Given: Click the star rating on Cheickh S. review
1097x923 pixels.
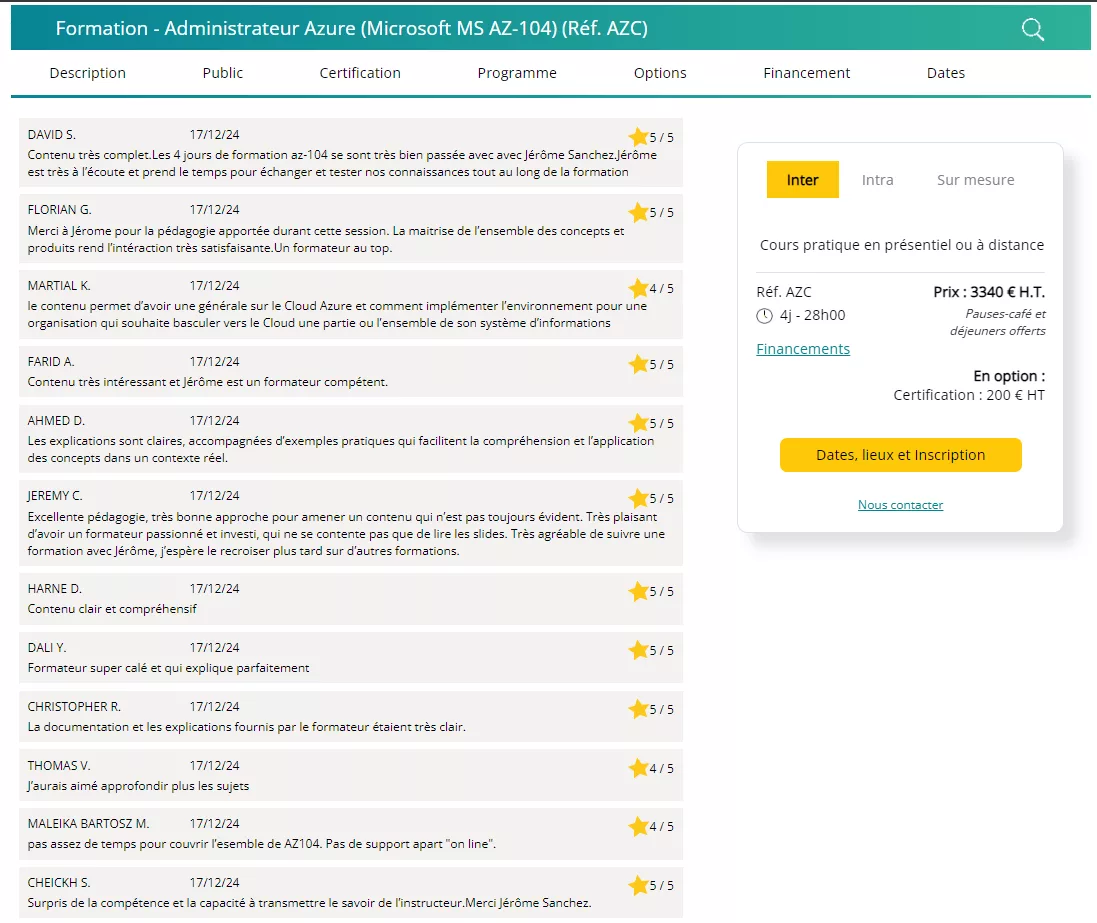Looking at the screenshot, I should click(x=638, y=885).
